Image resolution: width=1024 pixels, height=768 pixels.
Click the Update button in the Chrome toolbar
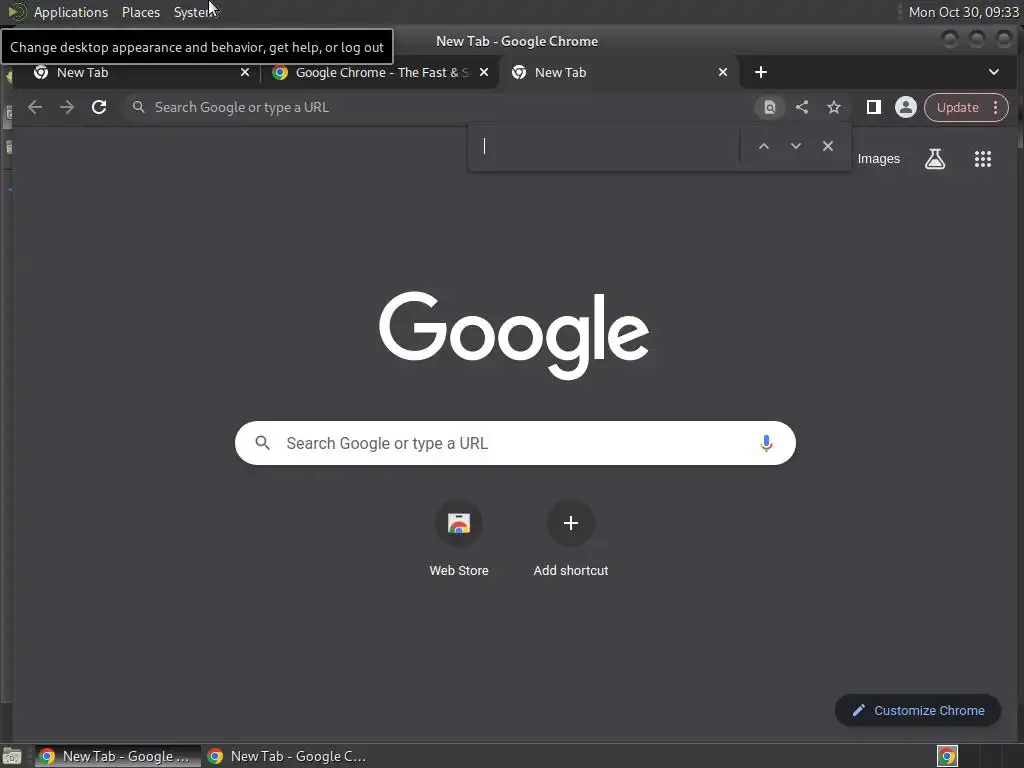pos(957,107)
